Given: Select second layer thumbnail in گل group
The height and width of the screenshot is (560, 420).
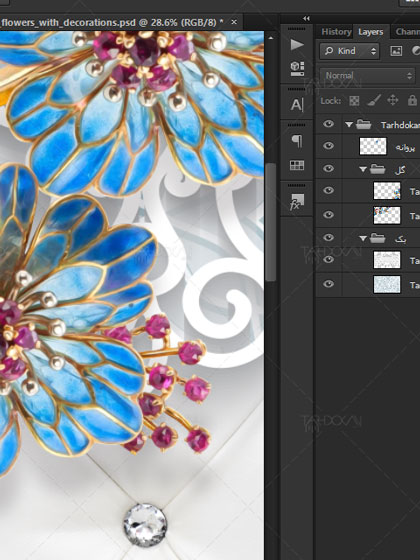Looking at the screenshot, I should (x=387, y=215).
